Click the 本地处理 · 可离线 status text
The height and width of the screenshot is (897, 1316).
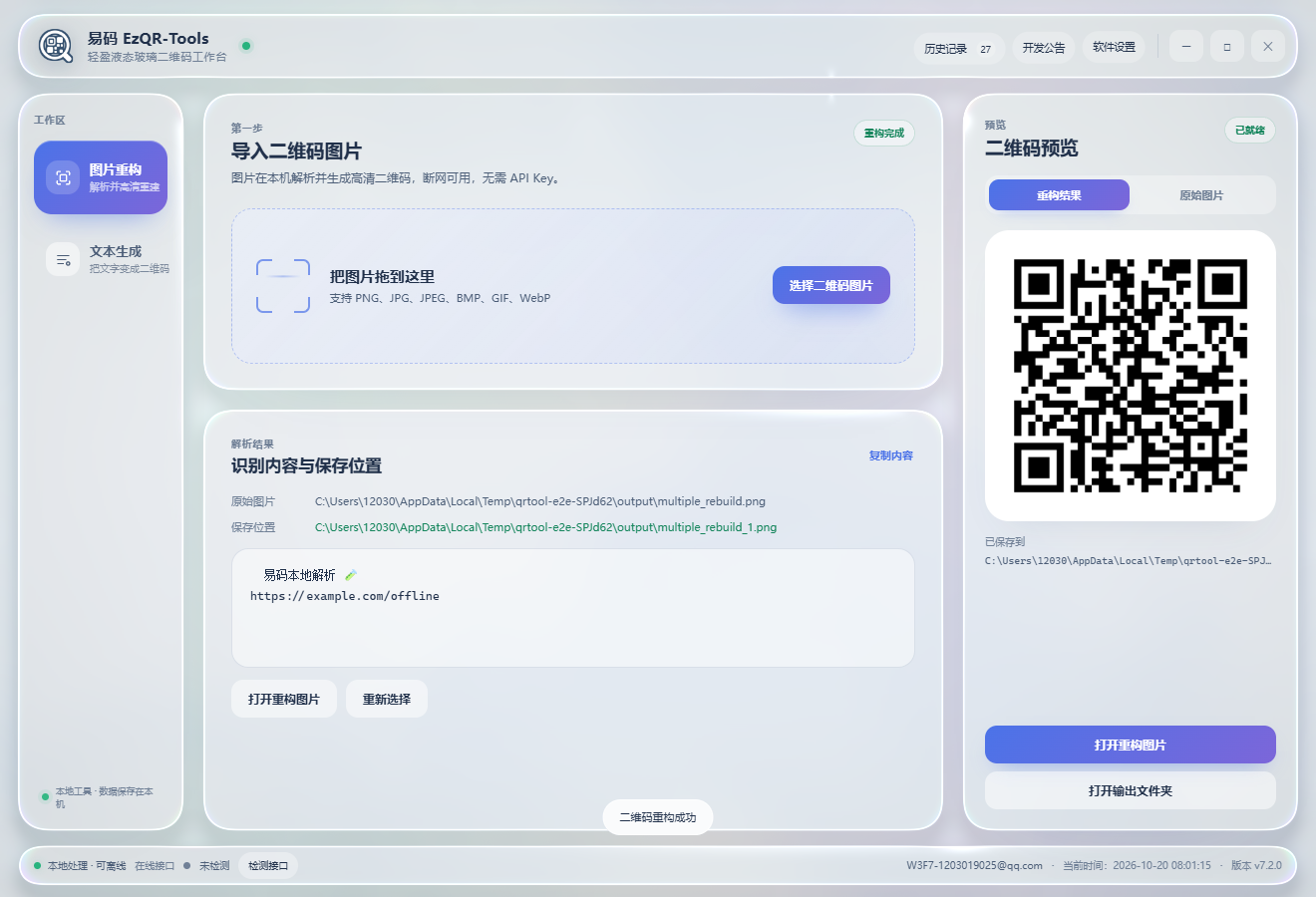87,866
